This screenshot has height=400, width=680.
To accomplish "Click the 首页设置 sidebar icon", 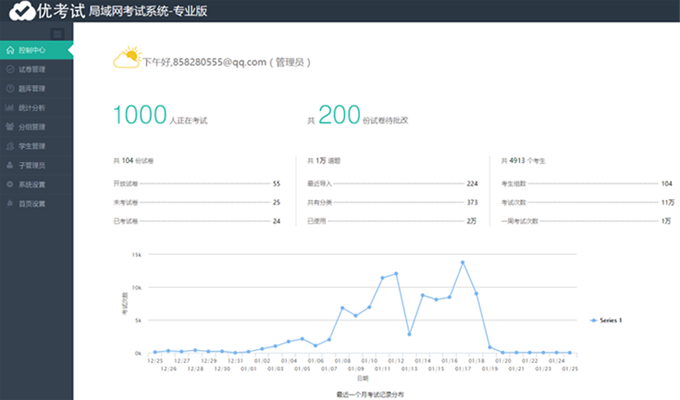I will coord(9,203).
